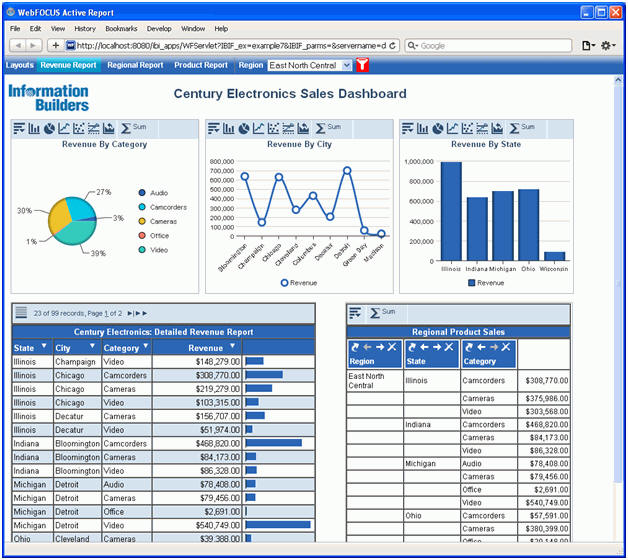Reload the page with refresh button
Viewport: 628px width, 560px height.
[x=392, y=46]
